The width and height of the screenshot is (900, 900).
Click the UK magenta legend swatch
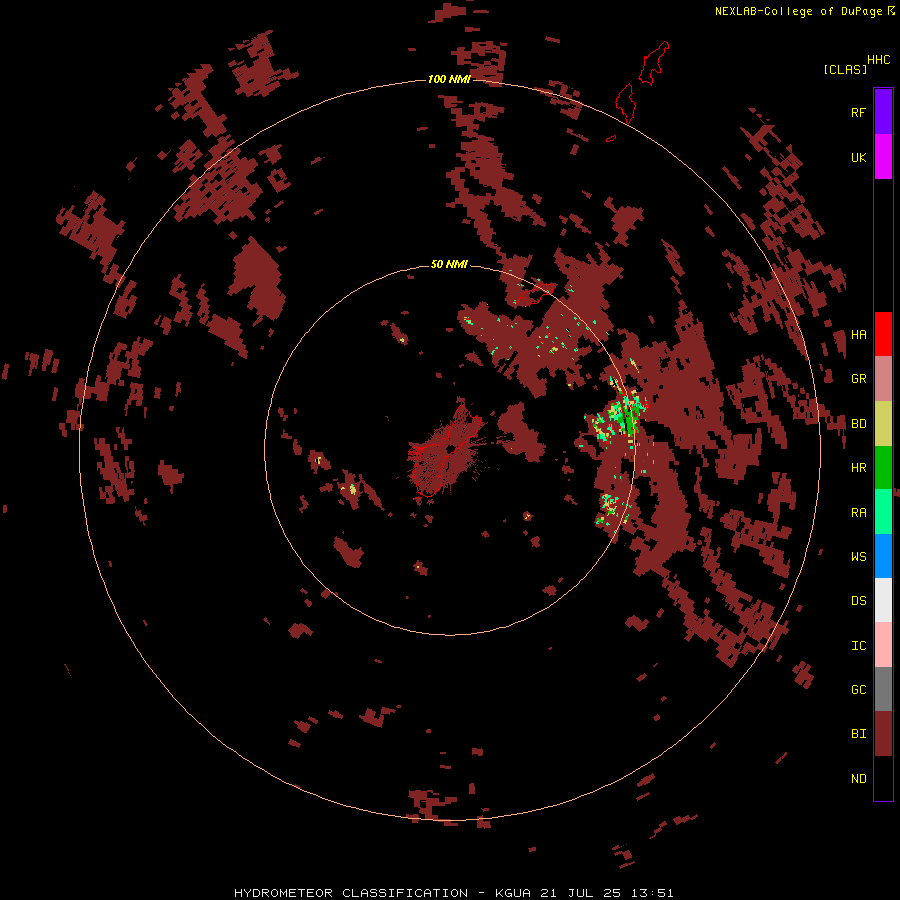(883, 157)
